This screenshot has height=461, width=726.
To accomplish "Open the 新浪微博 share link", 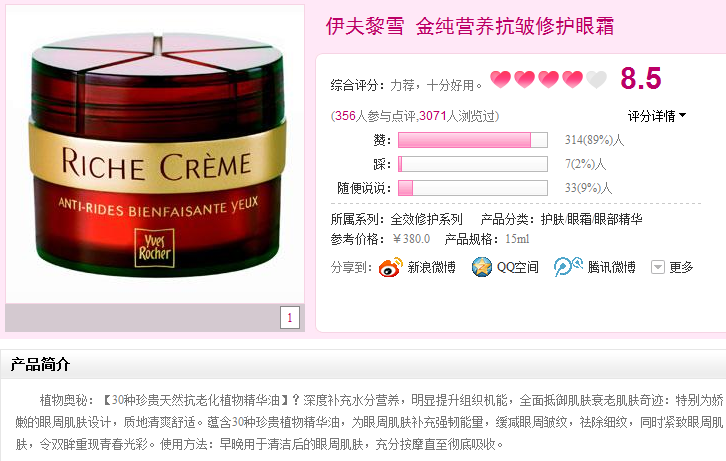I will [x=432, y=267].
